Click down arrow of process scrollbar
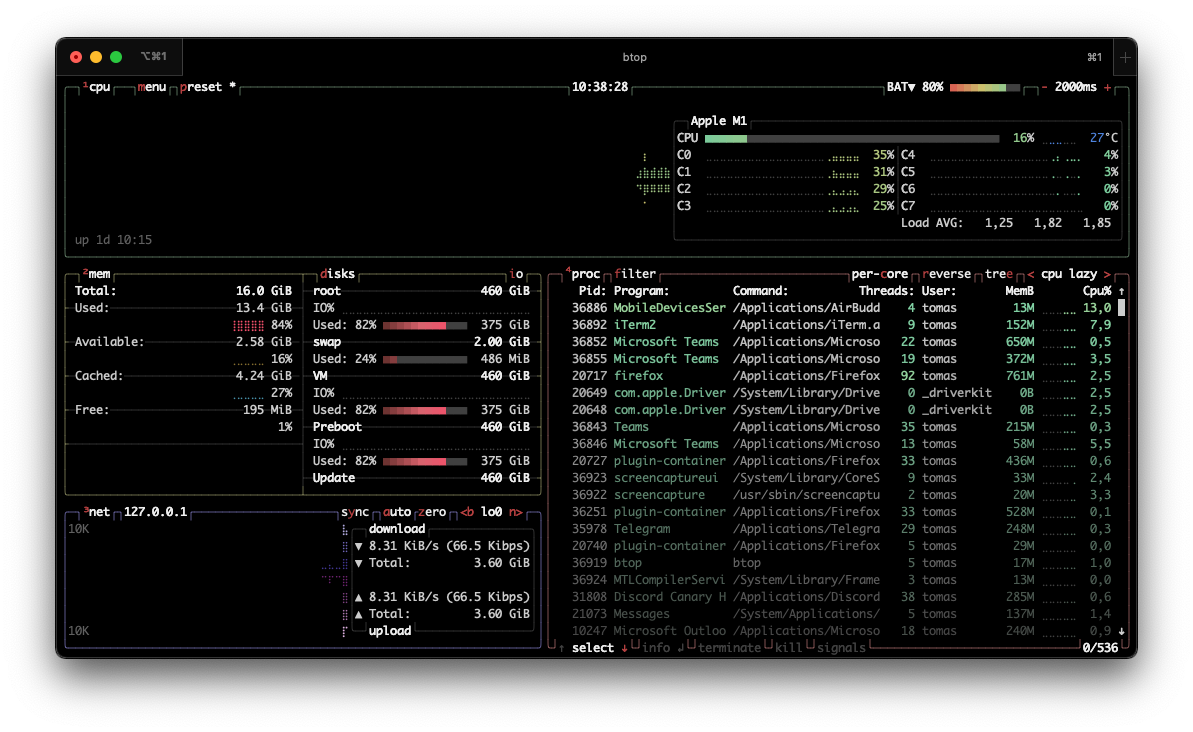Screen dimensions: 1193x732 (1121, 631)
